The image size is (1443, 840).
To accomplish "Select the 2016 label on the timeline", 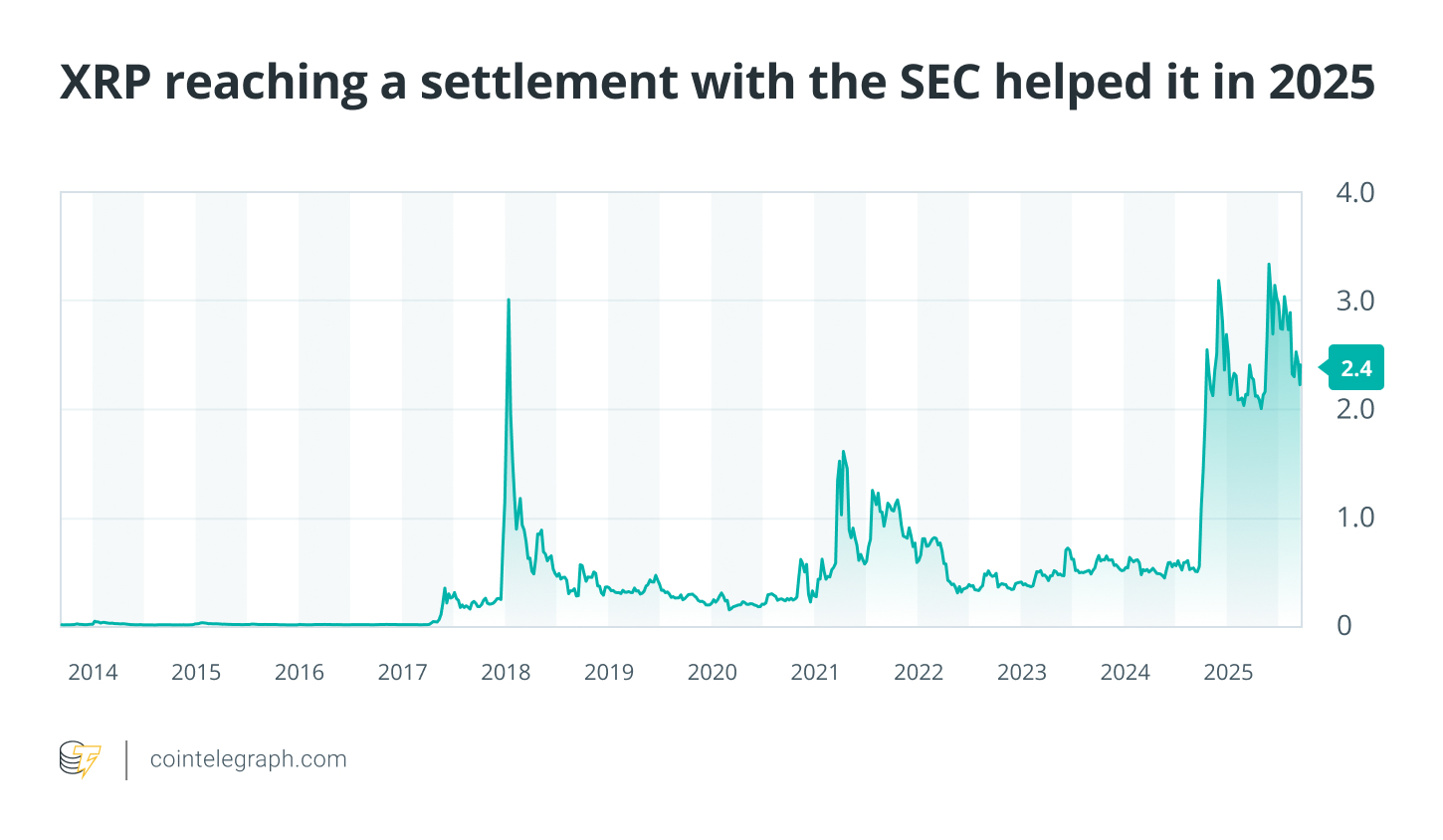I will click(x=300, y=673).
